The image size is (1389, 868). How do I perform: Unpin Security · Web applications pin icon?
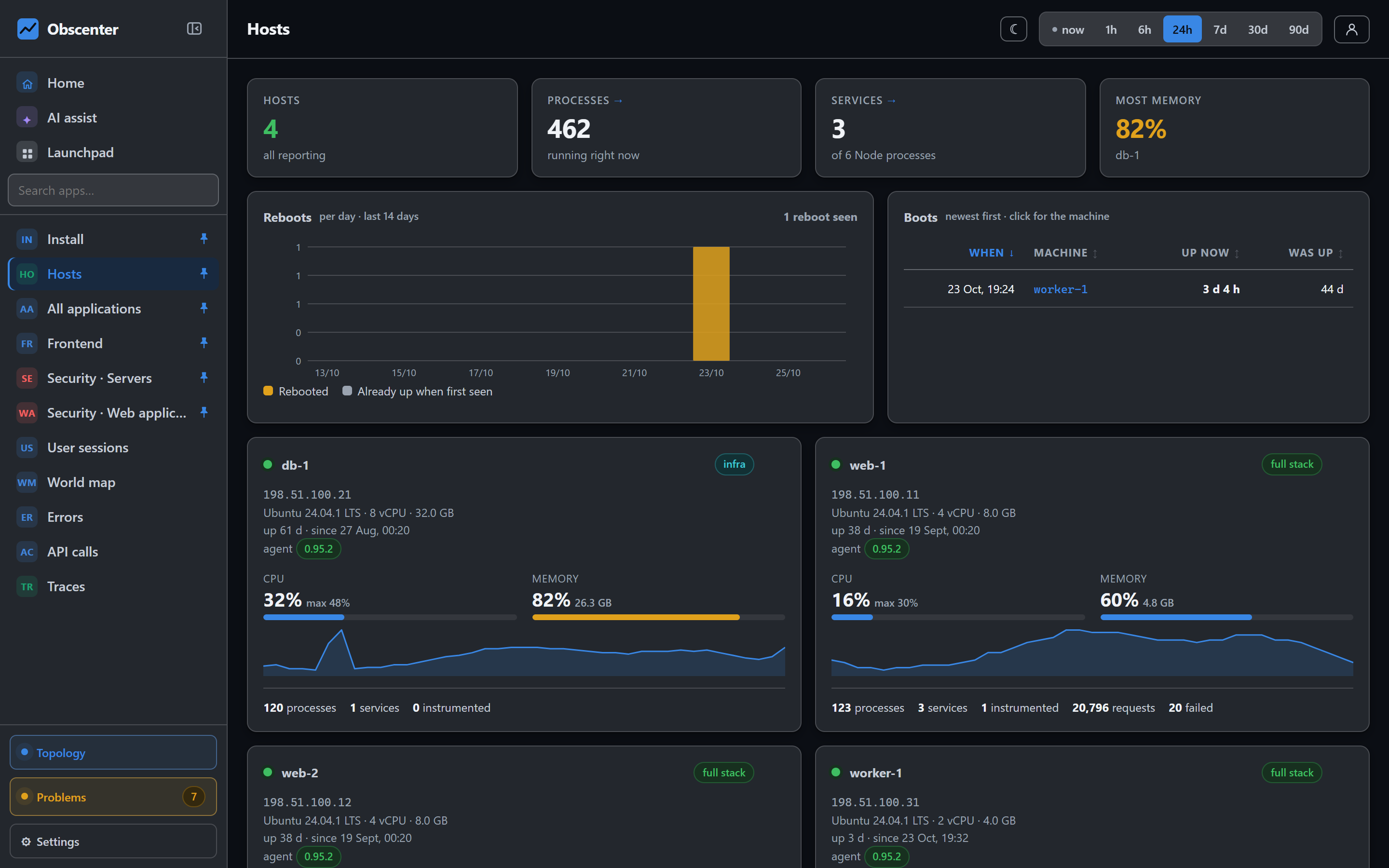(204, 412)
